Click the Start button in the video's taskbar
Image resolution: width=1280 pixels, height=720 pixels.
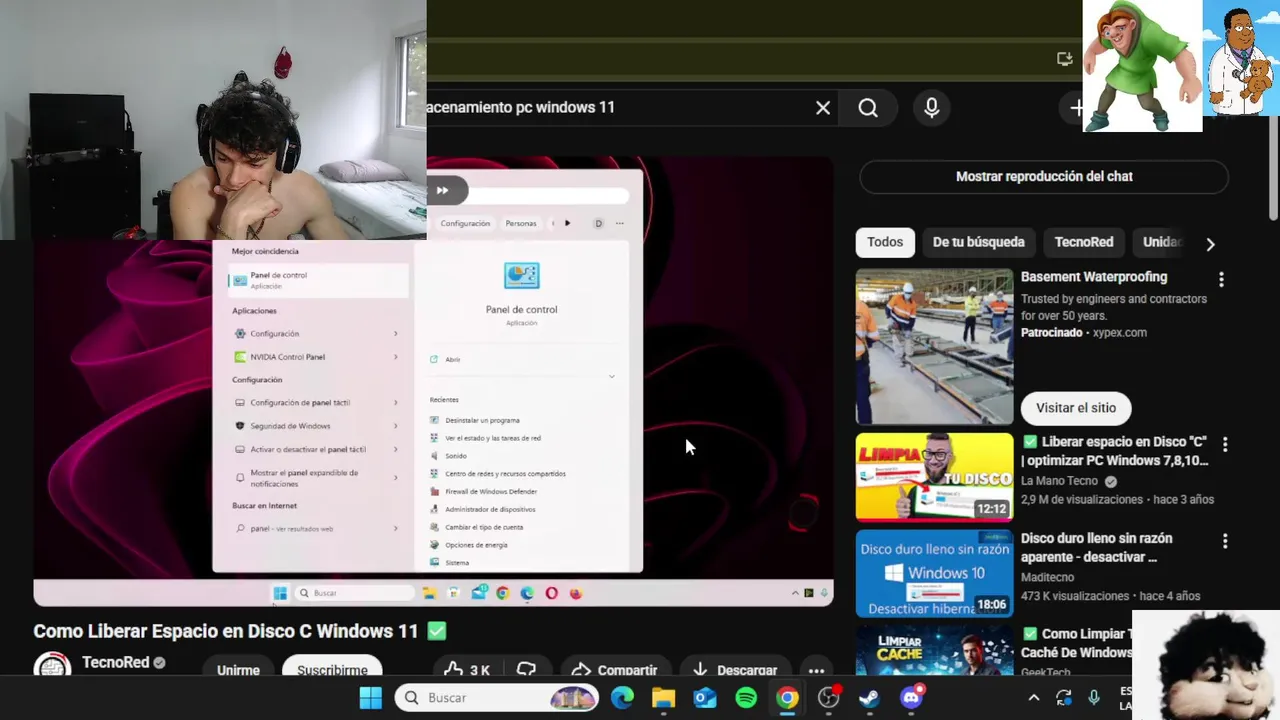point(280,593)
